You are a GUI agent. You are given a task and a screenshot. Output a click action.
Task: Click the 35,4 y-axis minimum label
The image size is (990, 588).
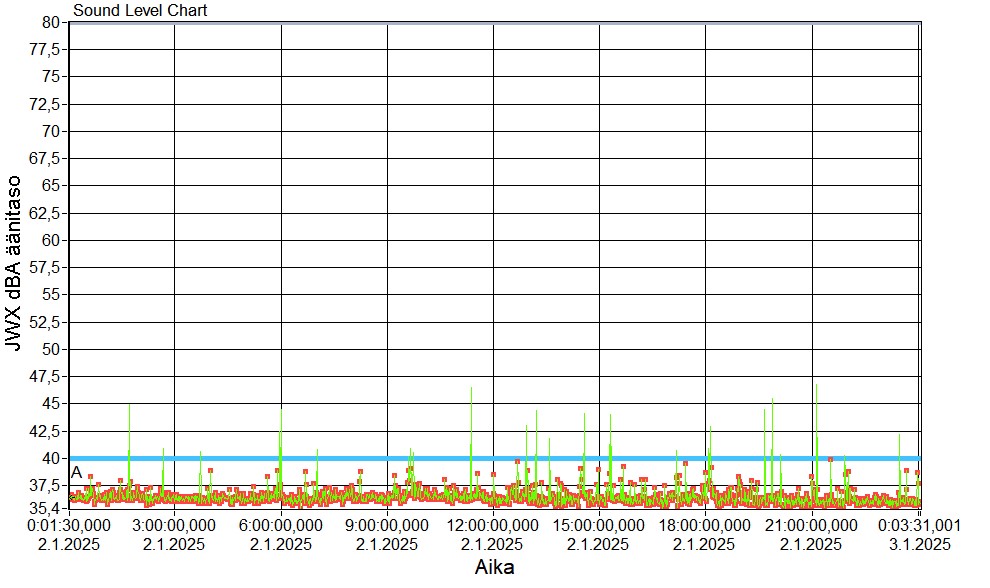(x=44, y=508)
